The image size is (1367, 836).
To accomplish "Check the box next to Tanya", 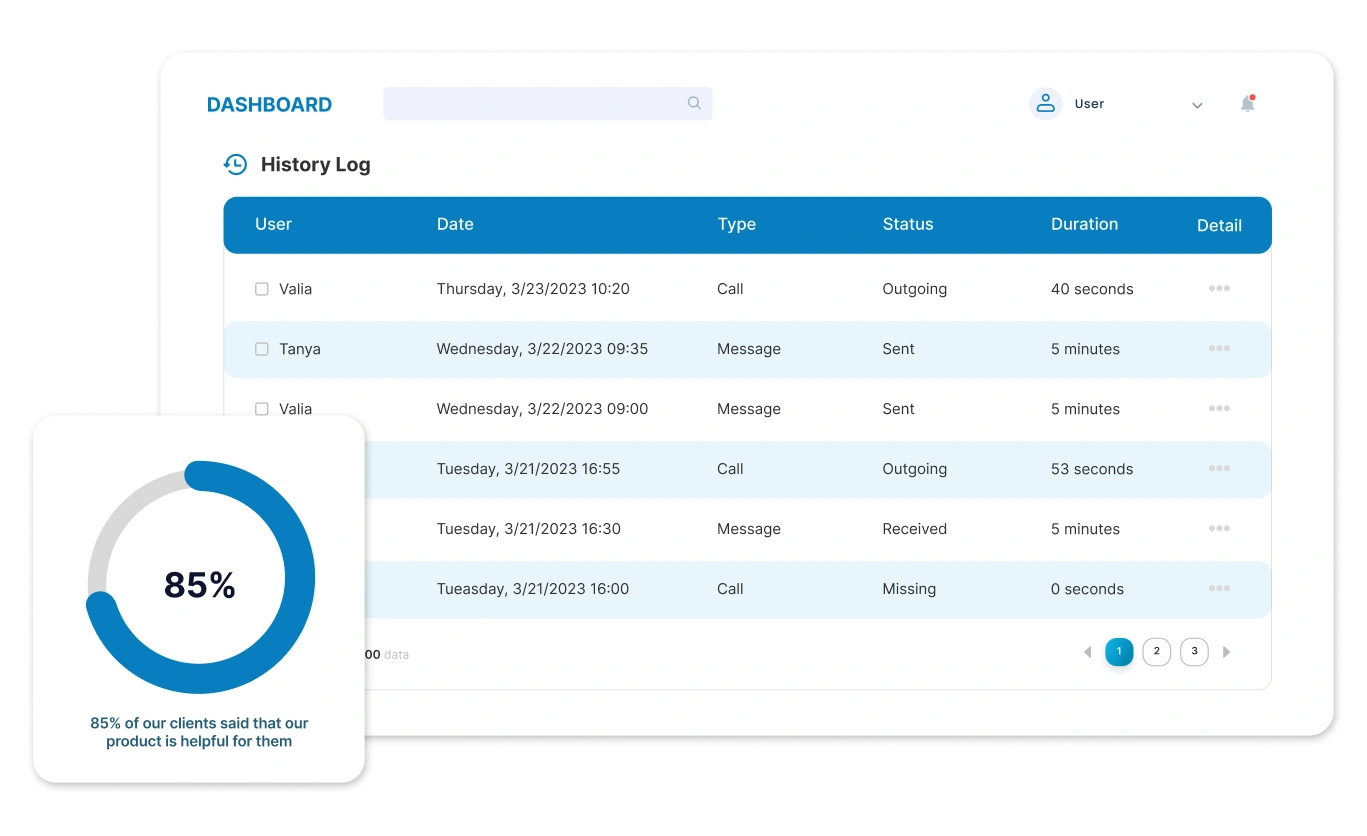I will point(262,349).
